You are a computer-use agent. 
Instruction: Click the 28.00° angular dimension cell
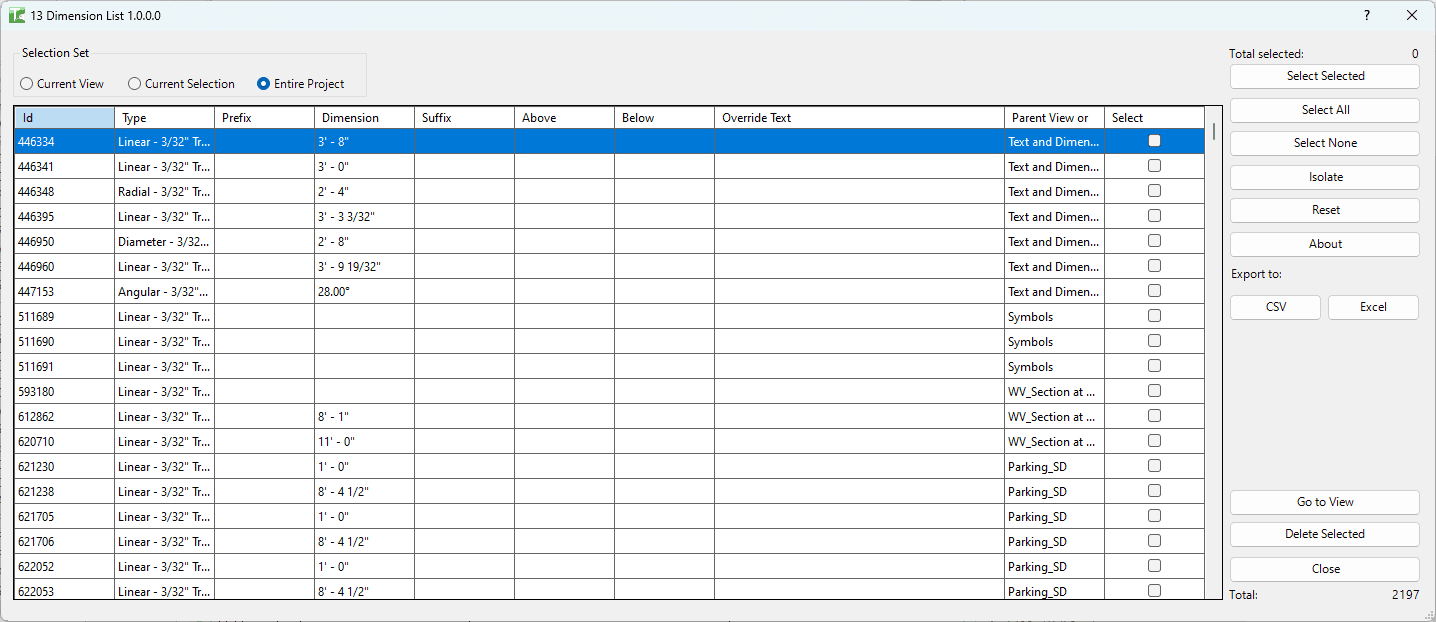tap(365, 292)
